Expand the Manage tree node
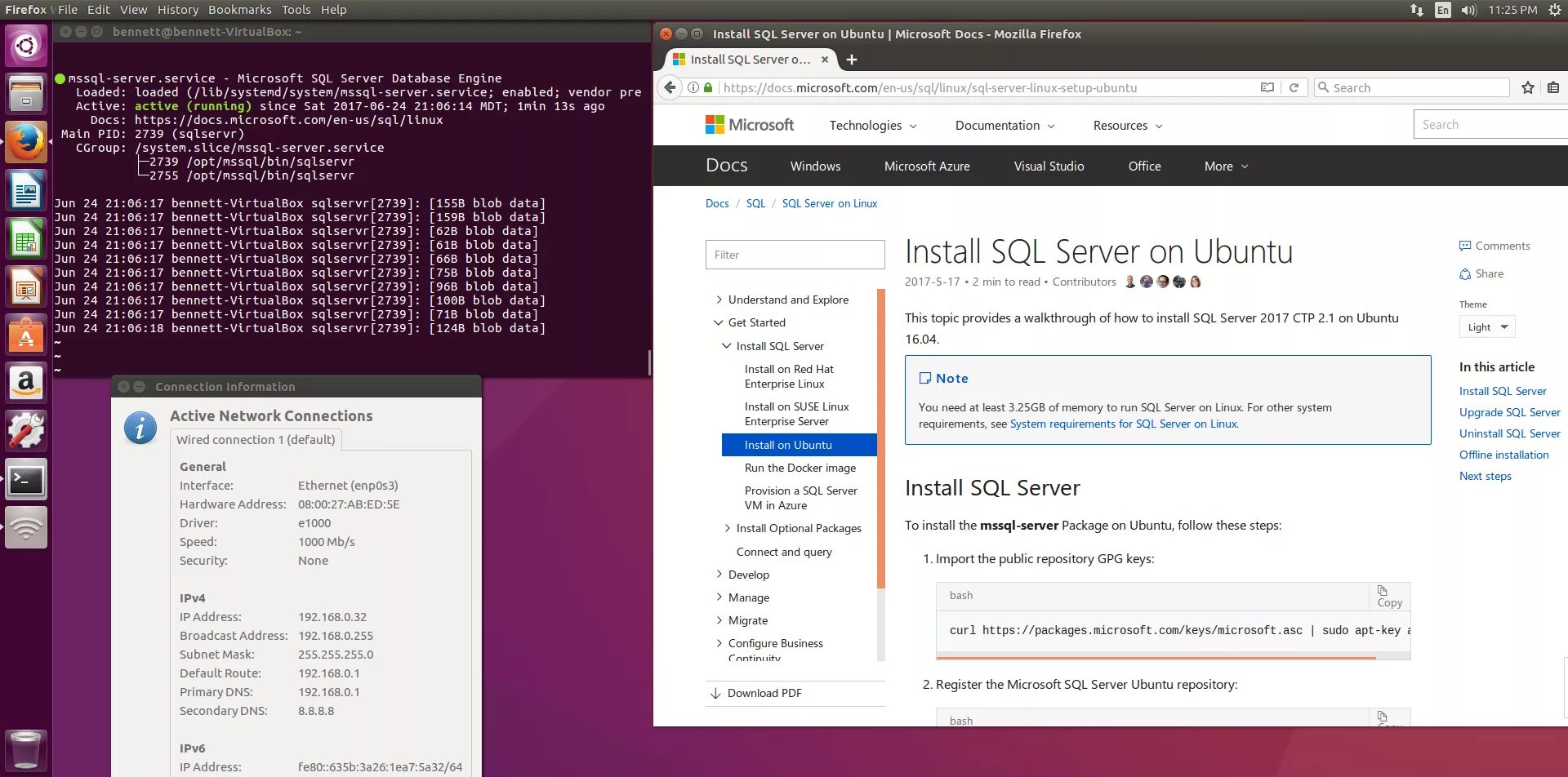 pos(719,597)
